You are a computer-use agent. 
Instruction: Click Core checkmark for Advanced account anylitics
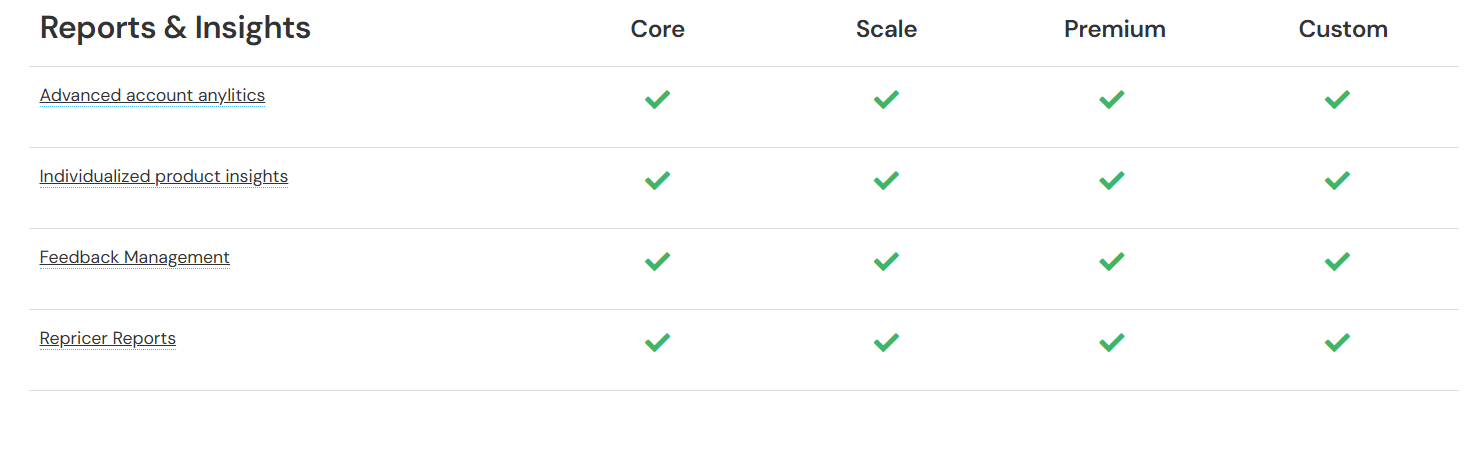pos(657,100)
